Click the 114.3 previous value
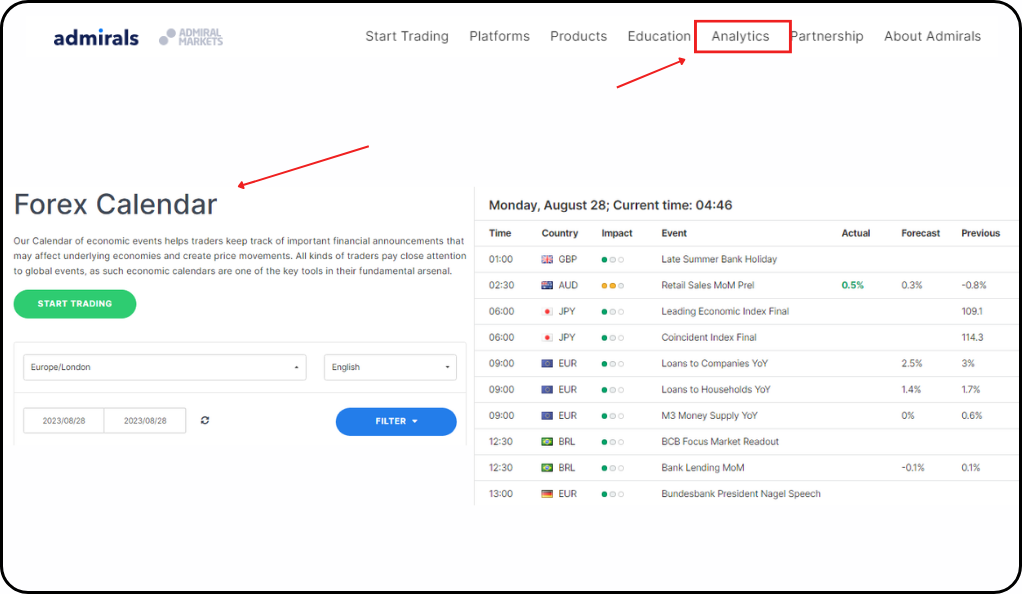The width and height of the screenshot is (1022, 594). (x=972, y=338)
